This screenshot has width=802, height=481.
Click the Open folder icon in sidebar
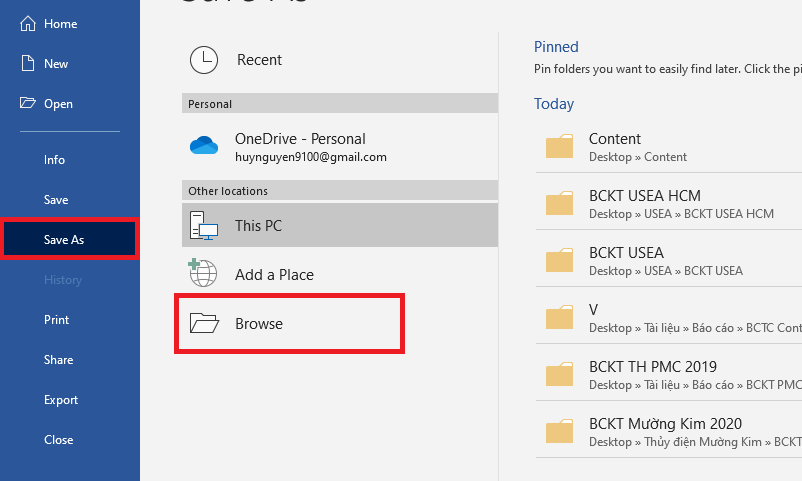coord(28,103)
